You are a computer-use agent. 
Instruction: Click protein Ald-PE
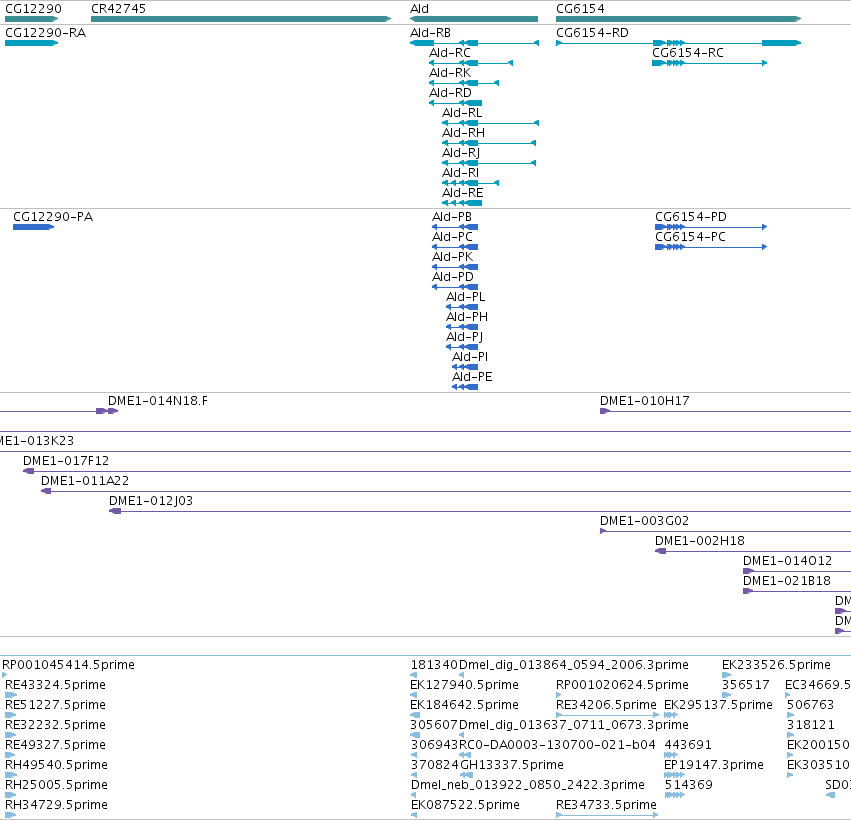click(x=472, y=378)
